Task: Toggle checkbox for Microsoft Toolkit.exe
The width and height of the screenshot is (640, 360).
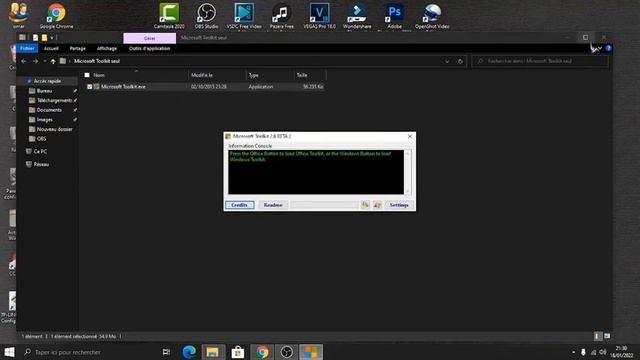Action: [89, 87]
